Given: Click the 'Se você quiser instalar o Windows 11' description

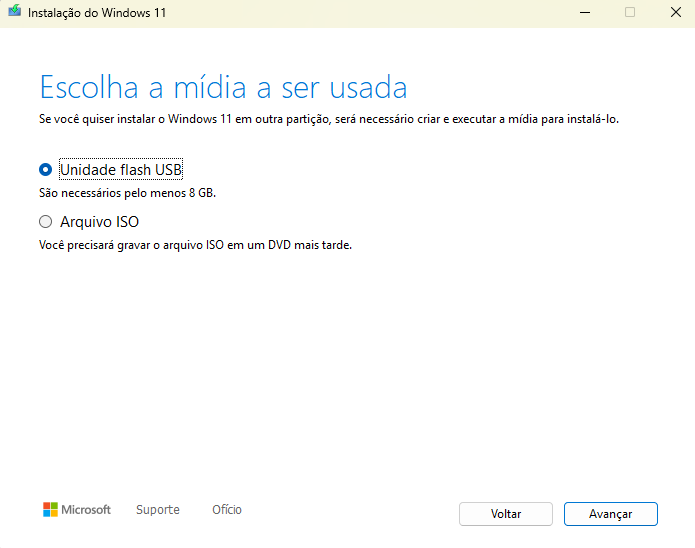Looking at the screenshot, I should pyautogui.click(x=329, y=119).
